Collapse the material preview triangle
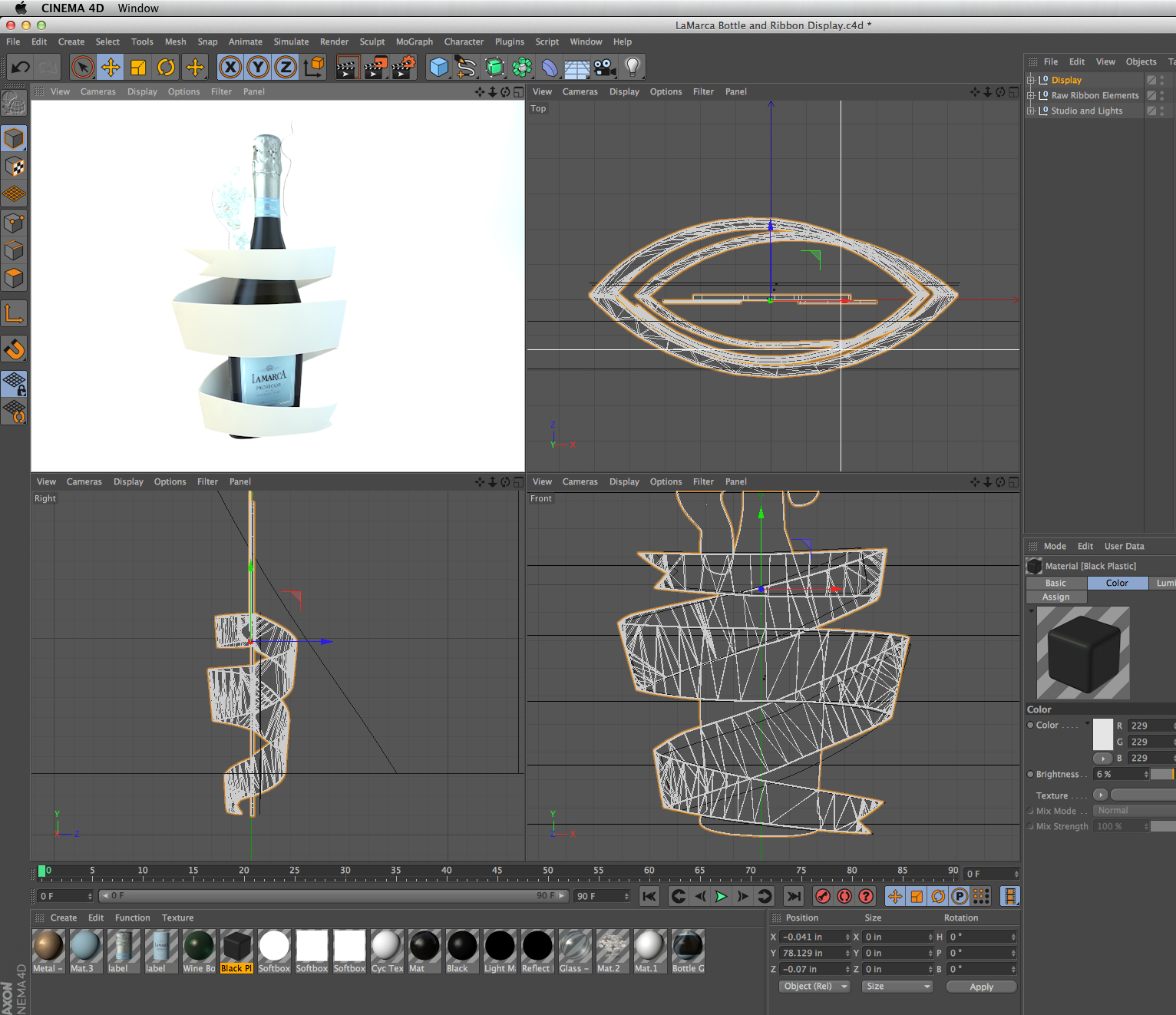This screenshot has height=1015, width=1176. (x=1031, y=611)
